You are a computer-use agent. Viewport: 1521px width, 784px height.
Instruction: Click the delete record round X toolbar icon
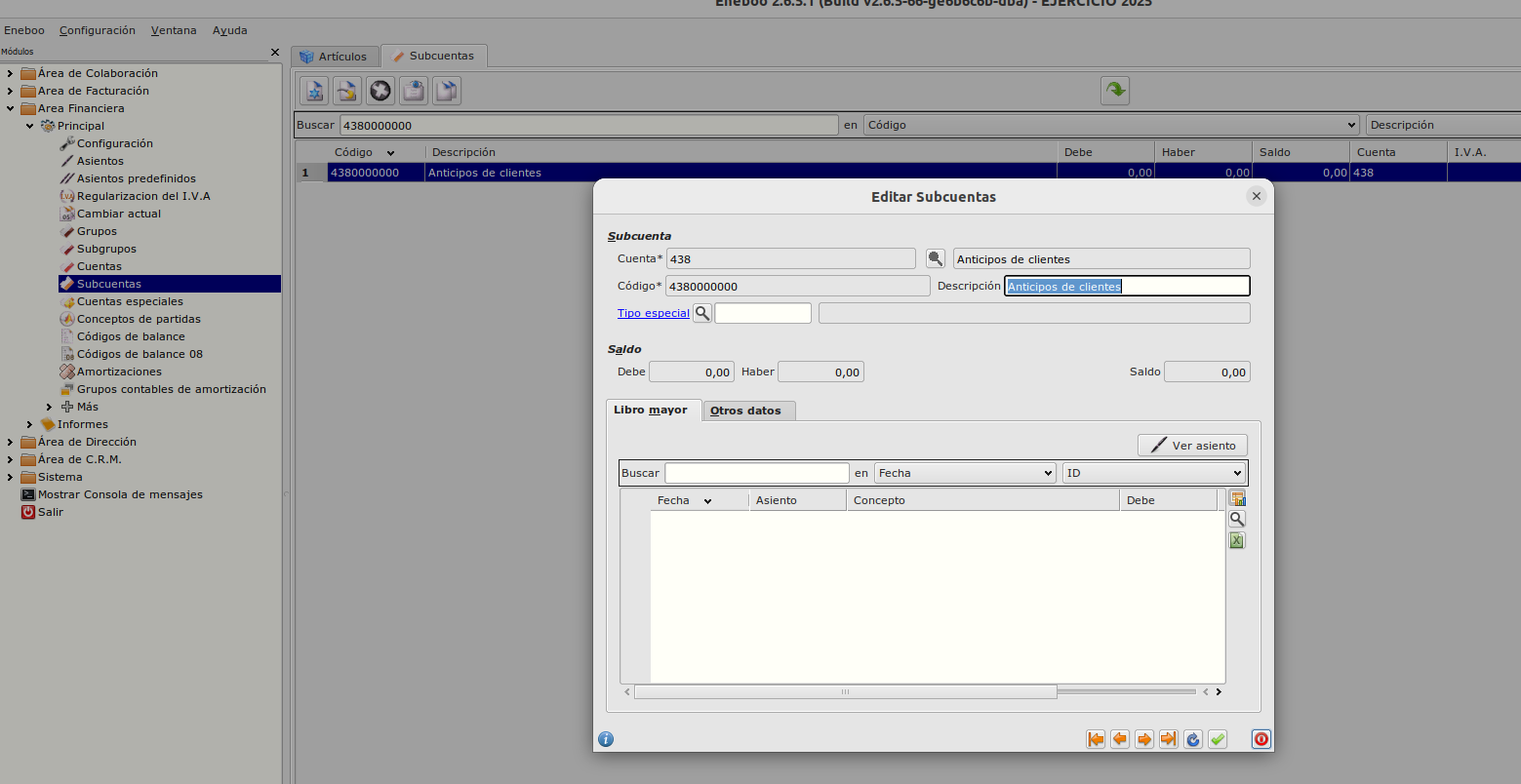380,91
